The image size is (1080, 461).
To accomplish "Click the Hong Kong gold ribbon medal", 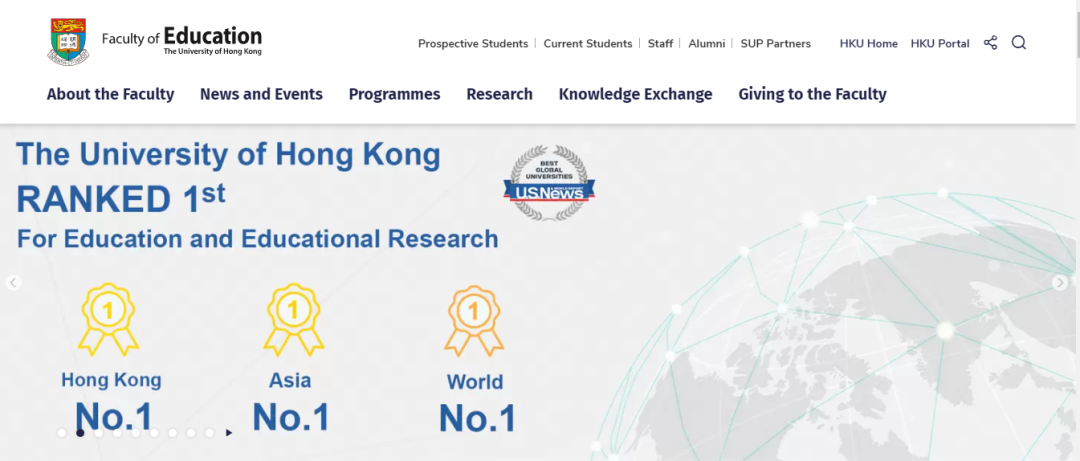I will (x=108, y=319).
